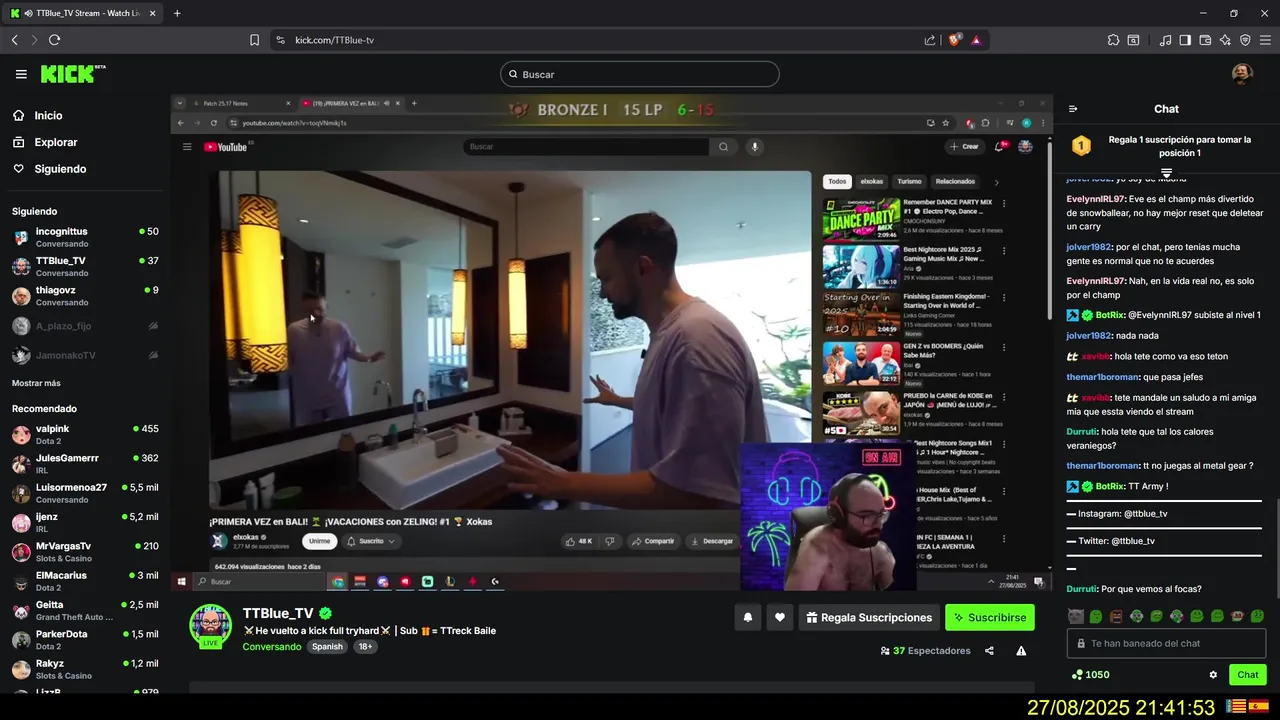Open browser extensions puzzle icon
1280x720 pixels.
point(1113,40)
